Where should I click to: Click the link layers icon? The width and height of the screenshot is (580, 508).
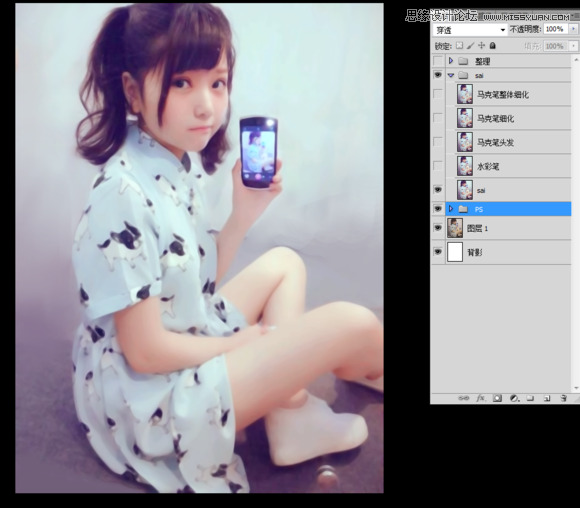click(463, 398)
